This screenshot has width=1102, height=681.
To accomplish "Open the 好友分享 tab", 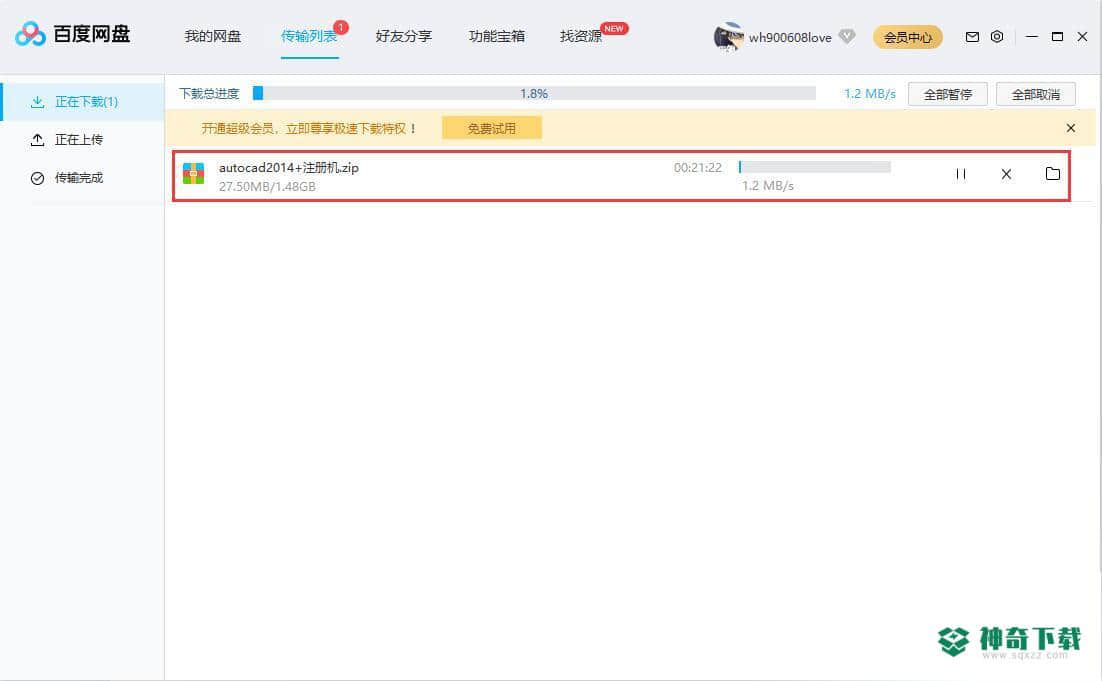I will (x=403, y=36).
